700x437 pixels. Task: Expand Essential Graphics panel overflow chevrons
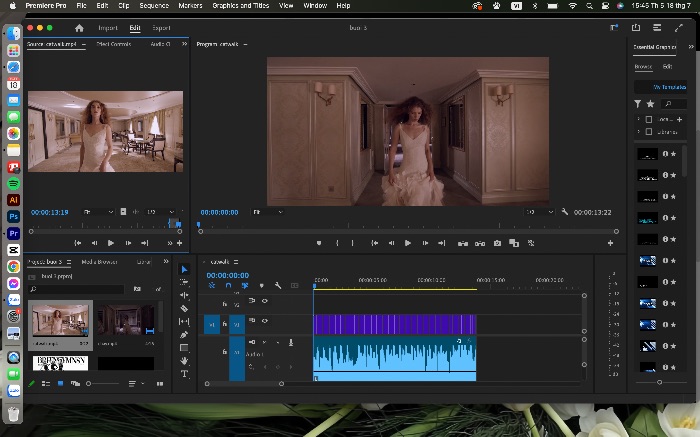point(691,46)
